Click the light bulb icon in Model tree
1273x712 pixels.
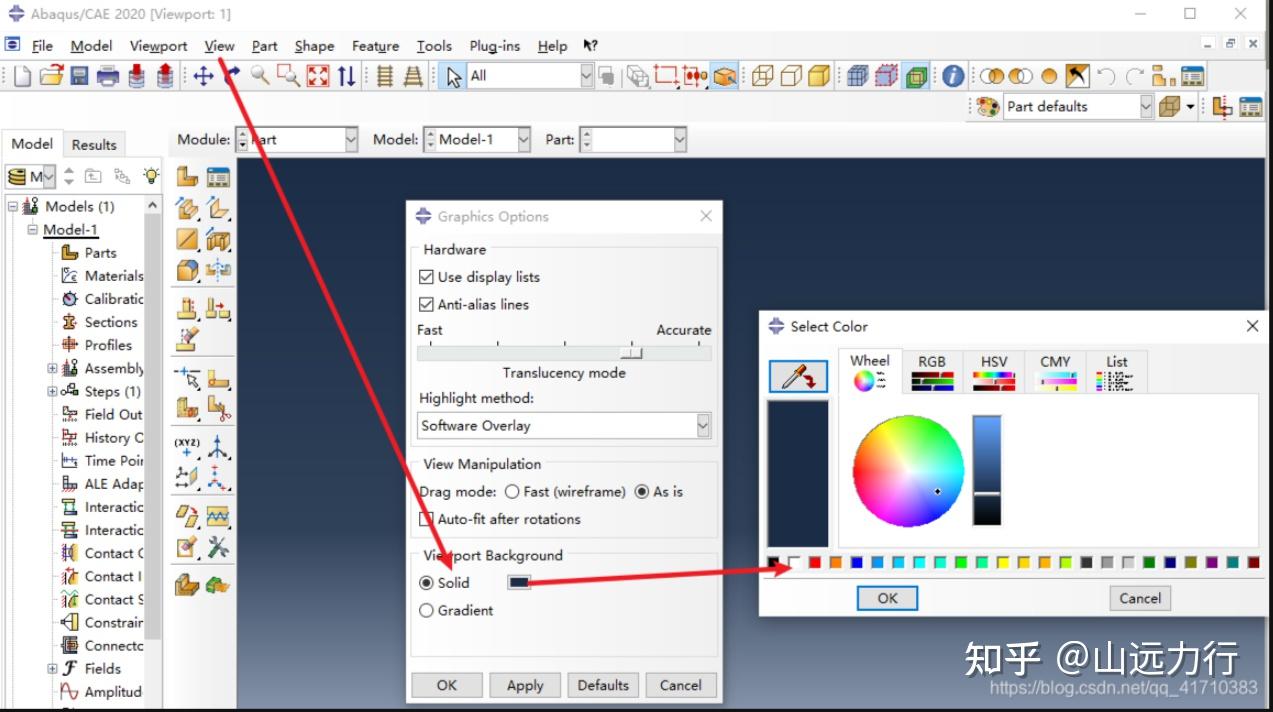click(x=150, y=176)
